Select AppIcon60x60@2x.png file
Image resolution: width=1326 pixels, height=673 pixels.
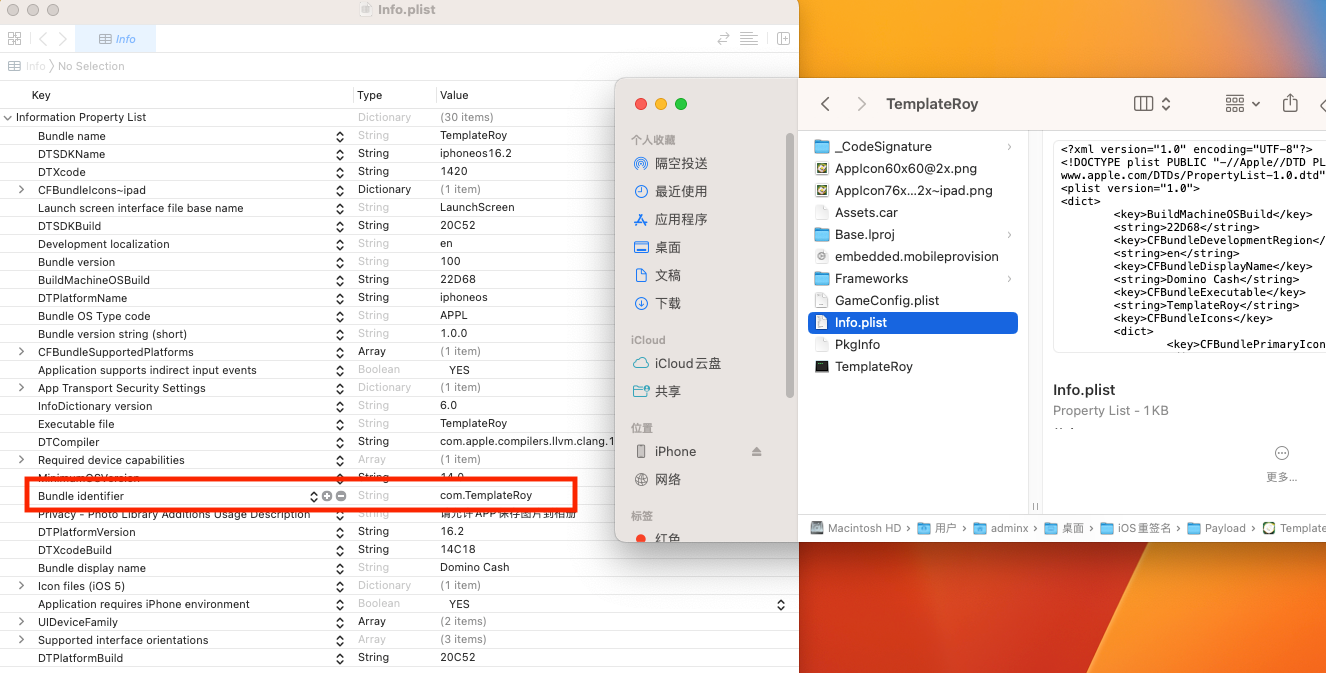tap(912, 168)
